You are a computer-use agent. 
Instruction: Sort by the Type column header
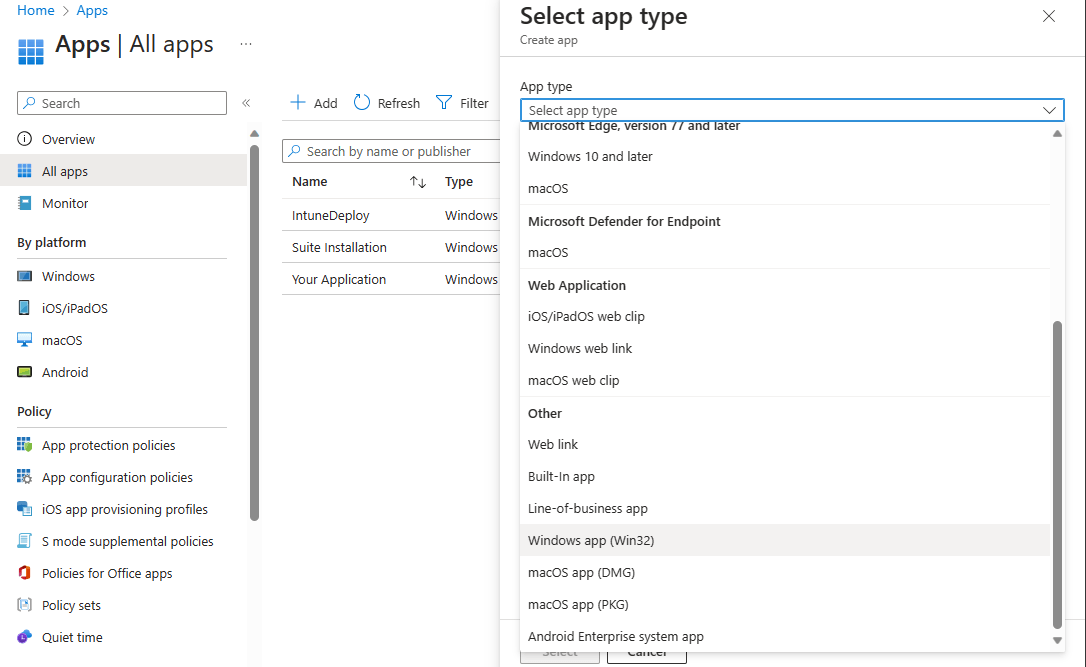tap(459, 181)
